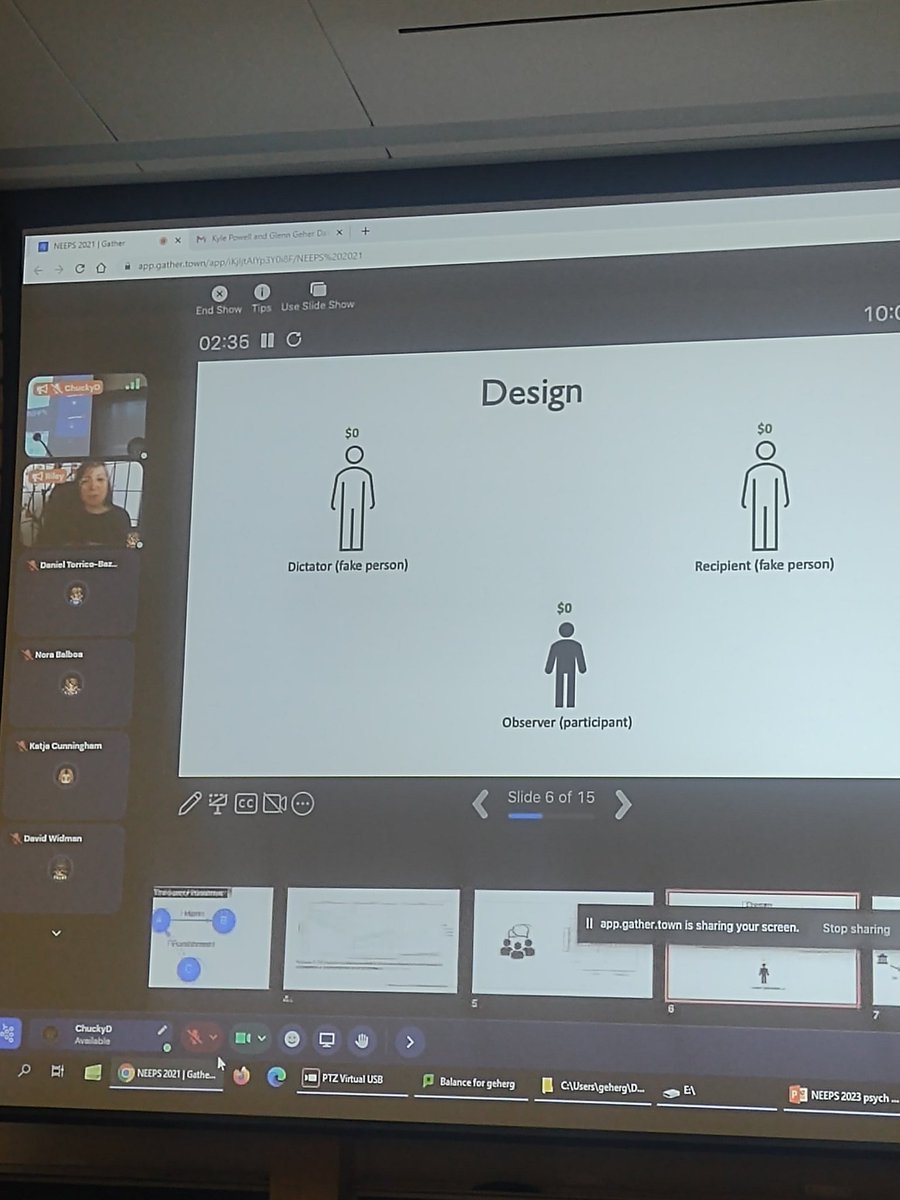Open presenter Tips
900x1200 pixels.
(x=261, y=298)
